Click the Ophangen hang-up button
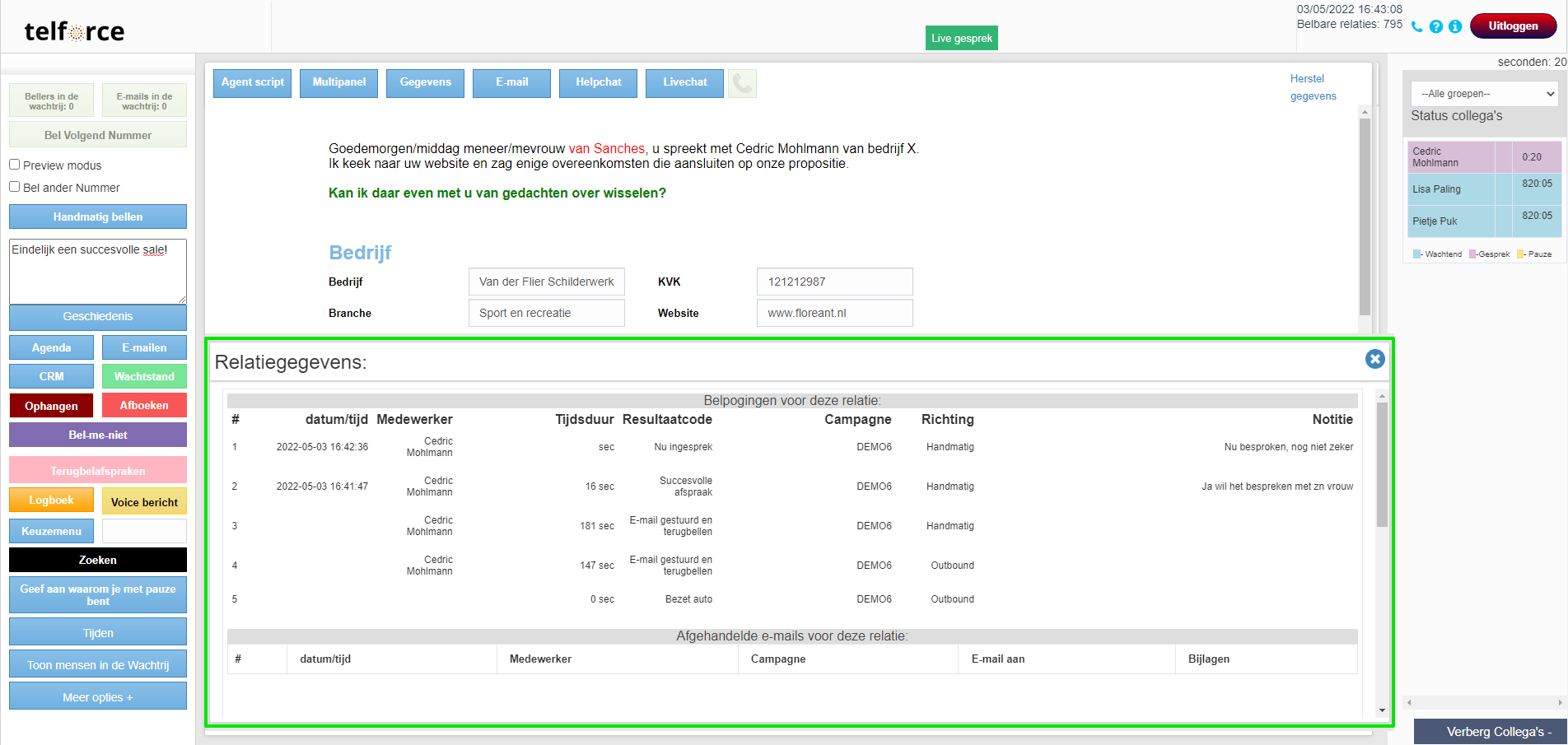 tap(51, 406)
